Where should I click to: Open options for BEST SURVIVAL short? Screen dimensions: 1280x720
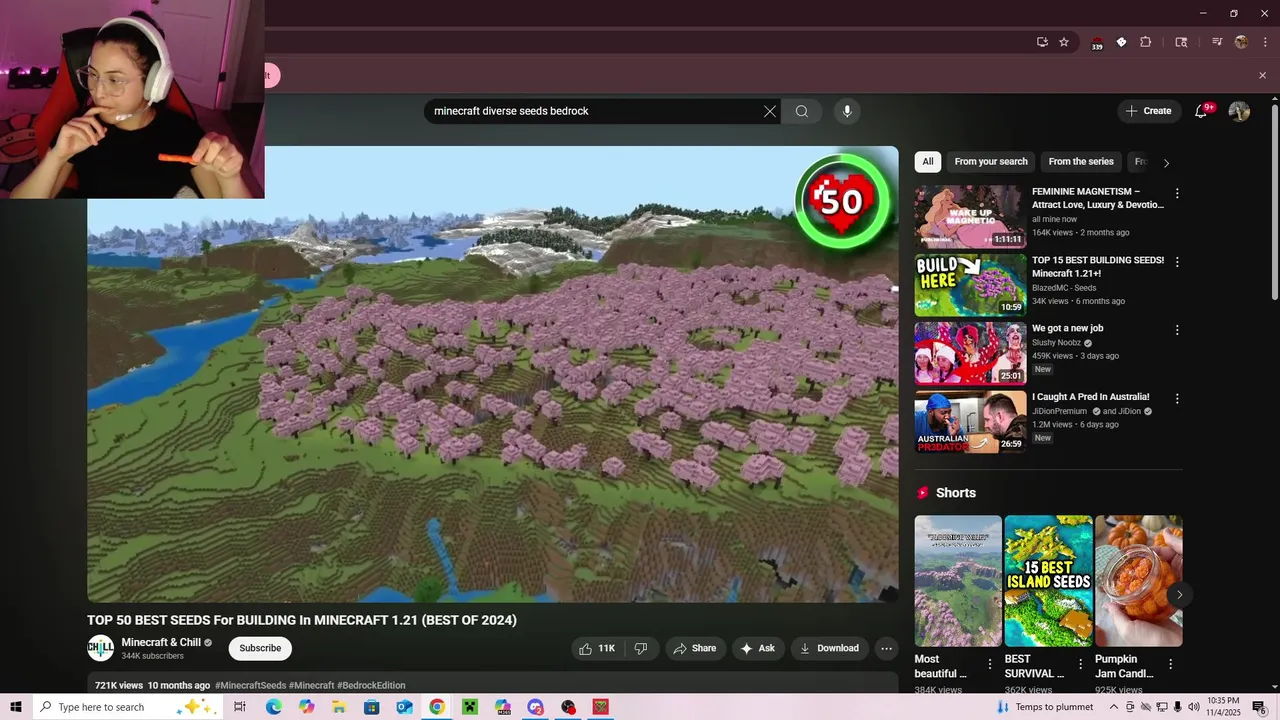coord(1080,664)
